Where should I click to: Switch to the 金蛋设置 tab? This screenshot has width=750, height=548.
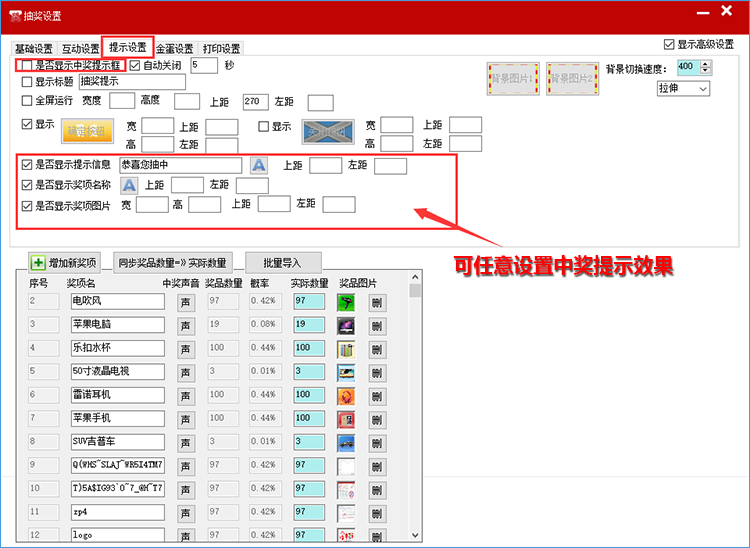click(174, 48)
